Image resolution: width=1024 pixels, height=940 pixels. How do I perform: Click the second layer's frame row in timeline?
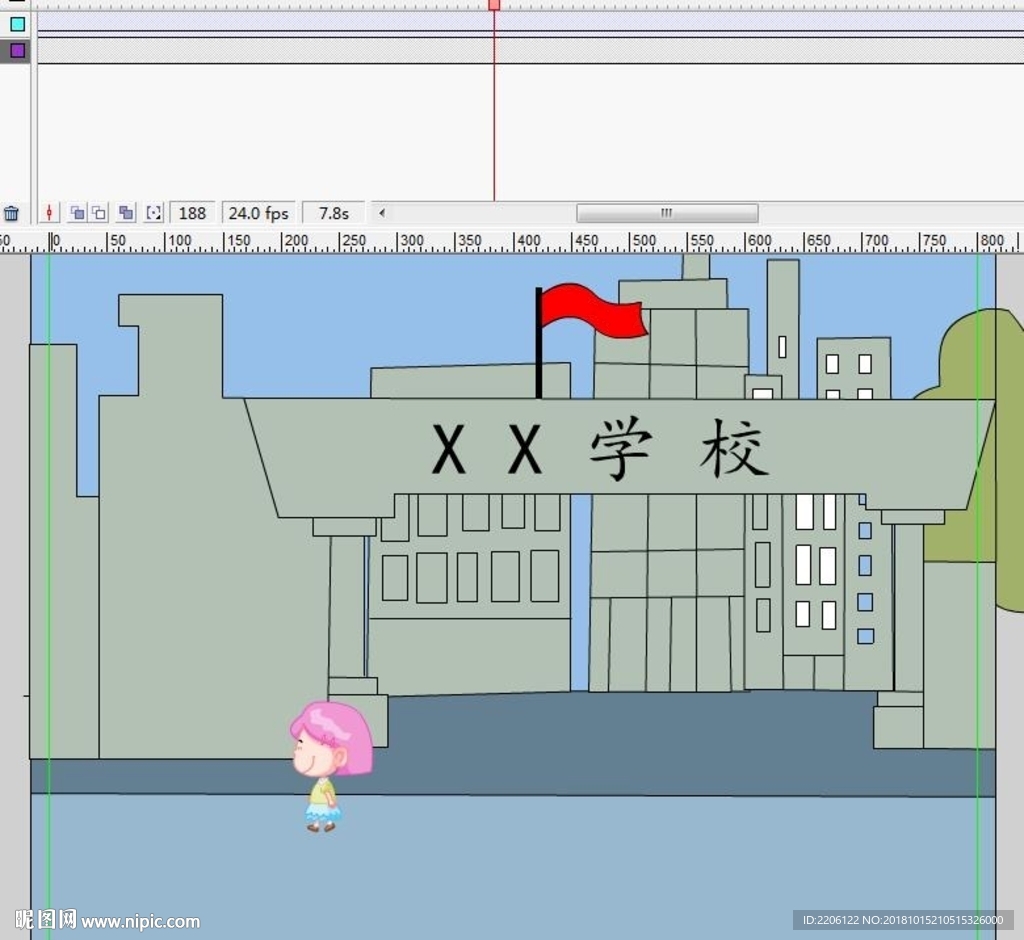click(x=530, y=50)
